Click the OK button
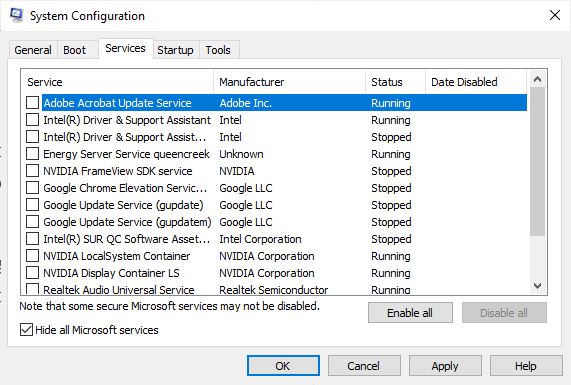This screenshot has height=385, width=571. [283, 366]
